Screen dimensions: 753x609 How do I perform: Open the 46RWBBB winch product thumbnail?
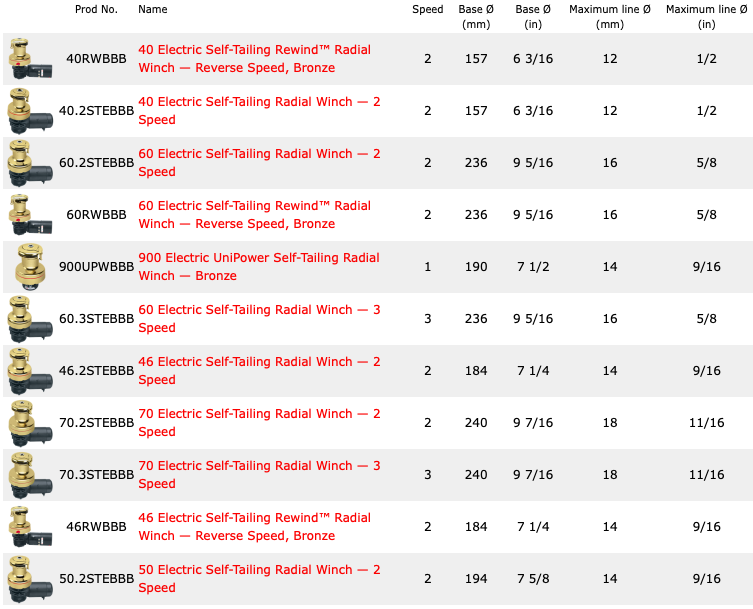(x=31, y=527)
